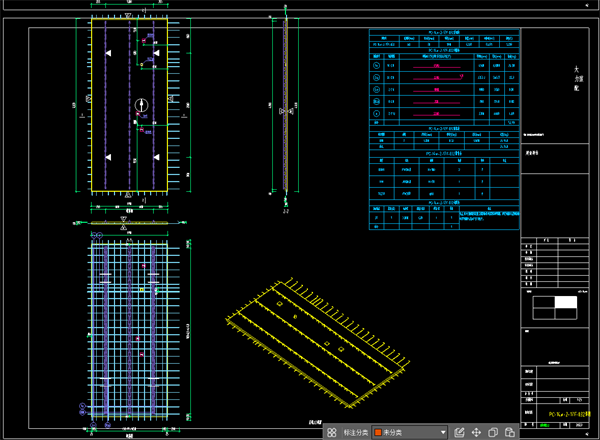The image size is (600, 440).
Task: Click the "大" character in title block
Action: click(576, 69)
